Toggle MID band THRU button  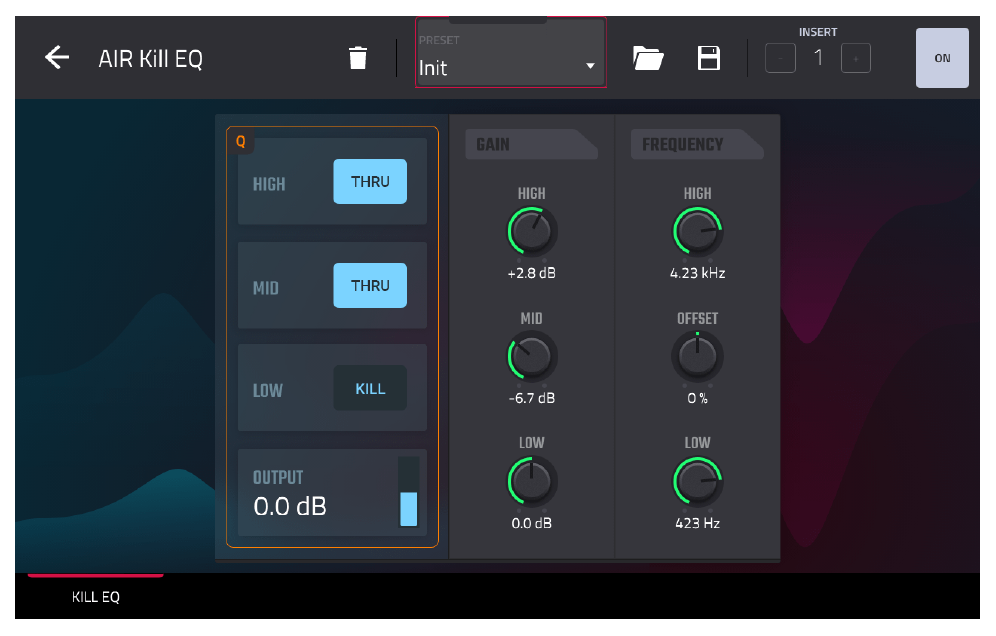370,286
